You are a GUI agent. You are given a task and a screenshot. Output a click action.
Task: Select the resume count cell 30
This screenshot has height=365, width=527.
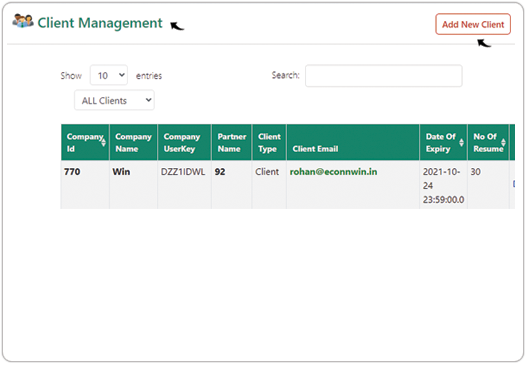point(488,185)
